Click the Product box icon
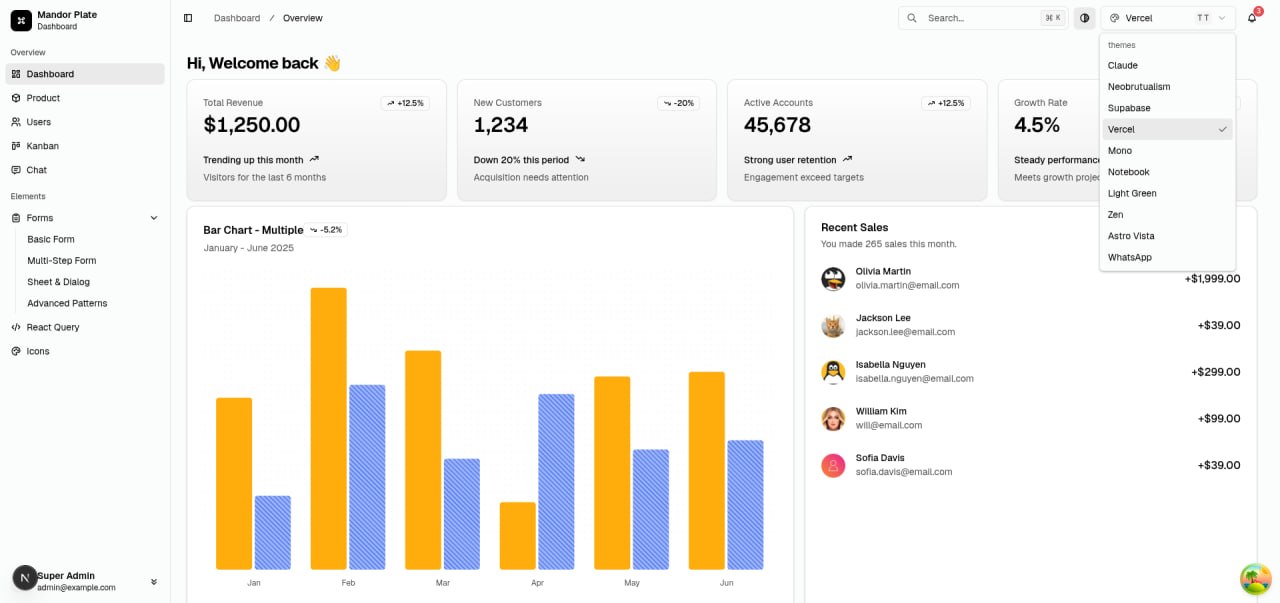The image size is (1280, 603). (x=16, y=98)
